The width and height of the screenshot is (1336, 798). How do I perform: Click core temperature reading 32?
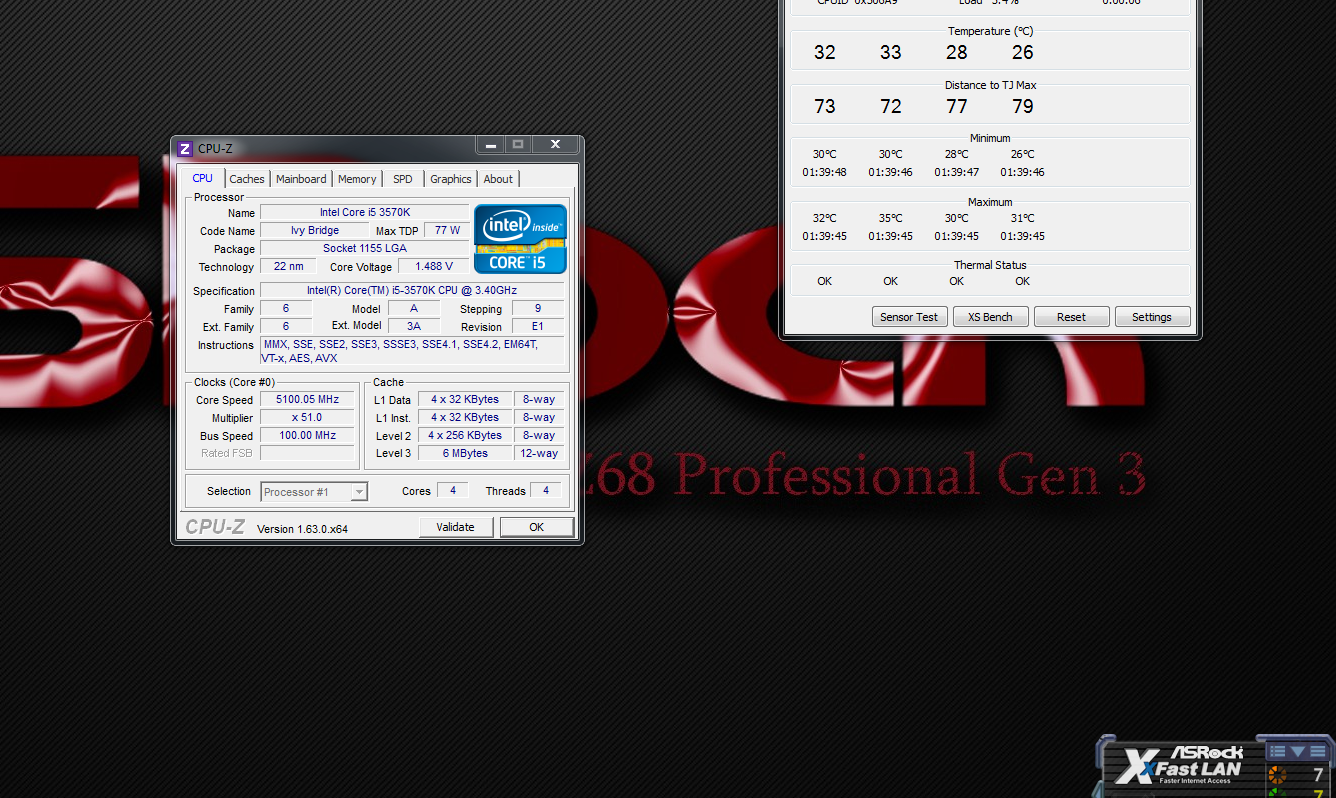pos(825,52)
